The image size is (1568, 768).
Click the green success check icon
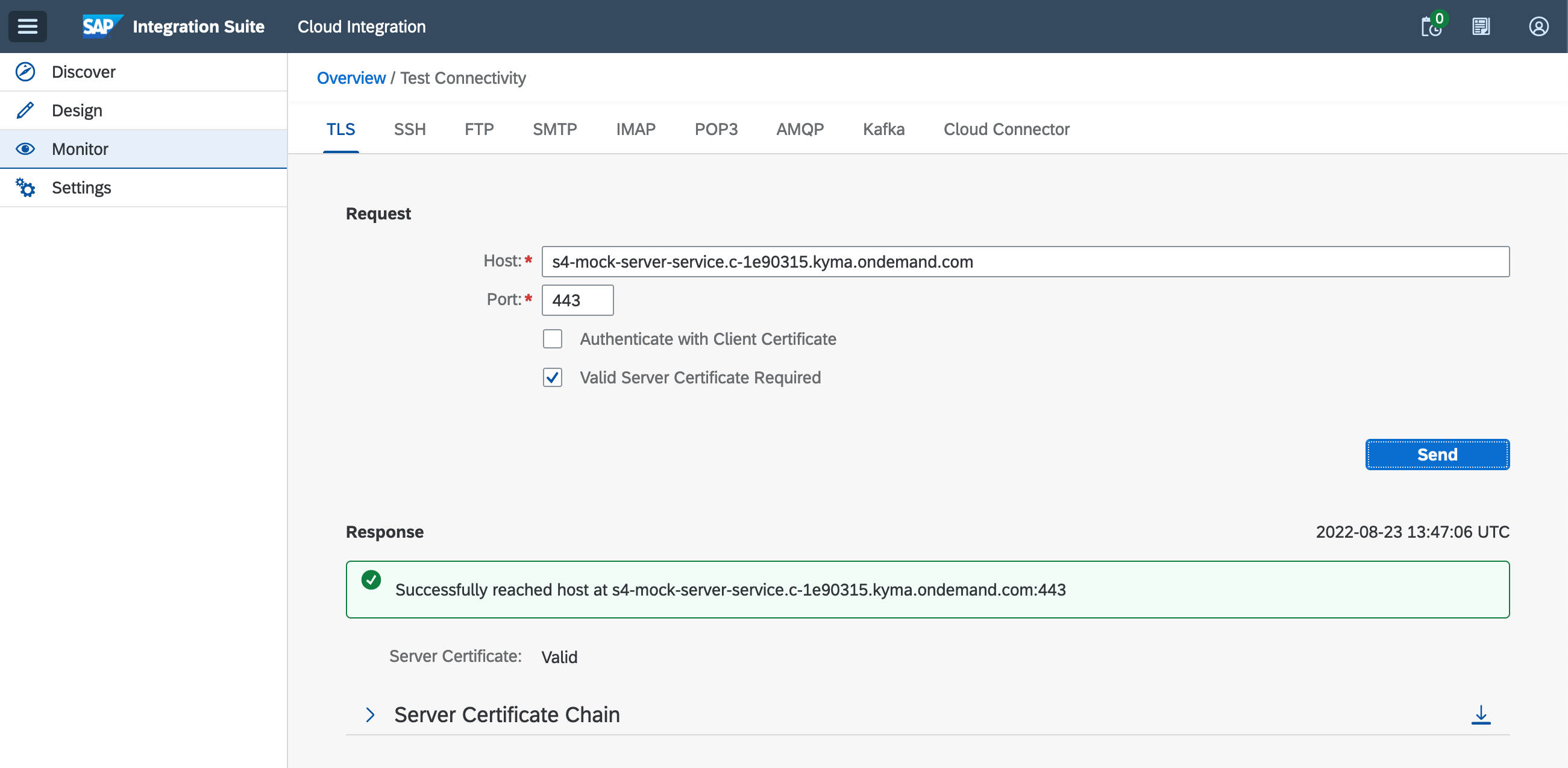pyautogui.click(x=371, y=579)
